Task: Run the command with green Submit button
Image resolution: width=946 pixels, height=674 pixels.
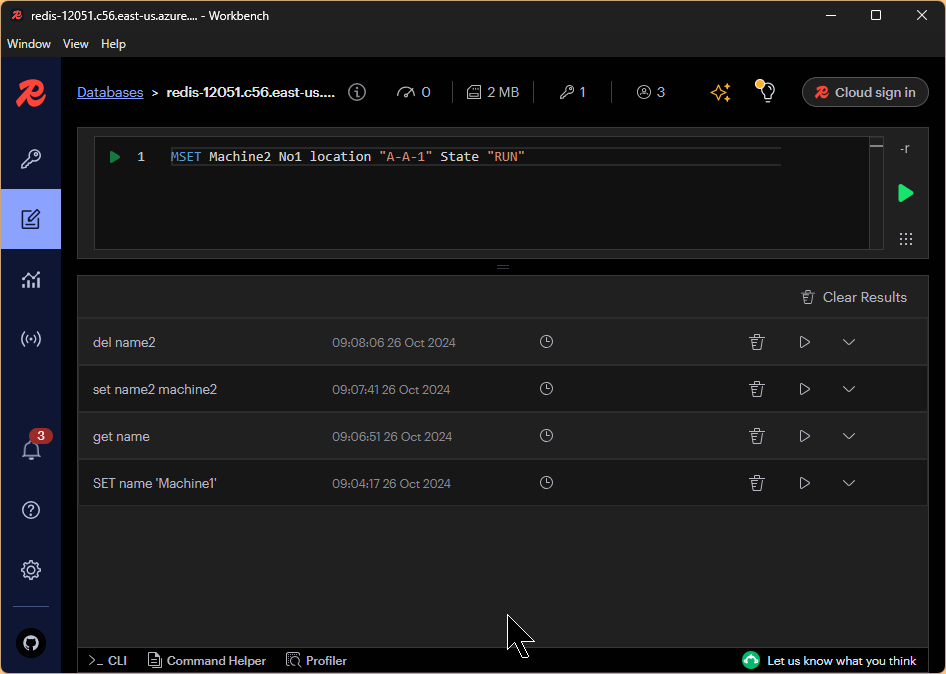Action: (906, 193)
